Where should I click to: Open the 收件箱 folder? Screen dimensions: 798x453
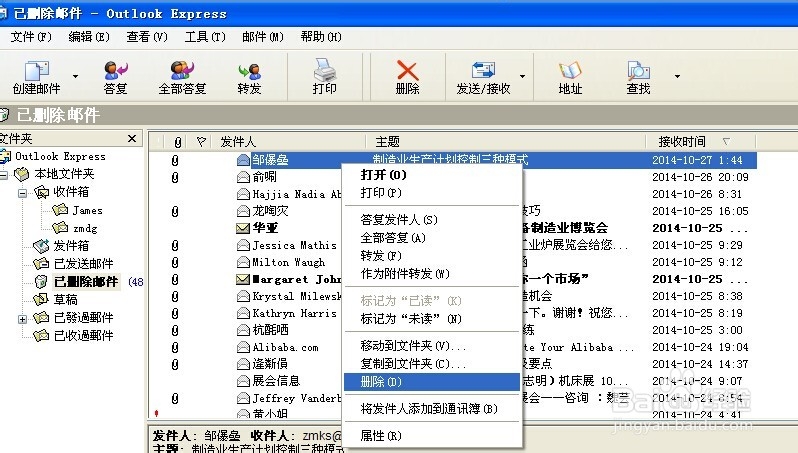pyautogui.click(x=71, y=192)
